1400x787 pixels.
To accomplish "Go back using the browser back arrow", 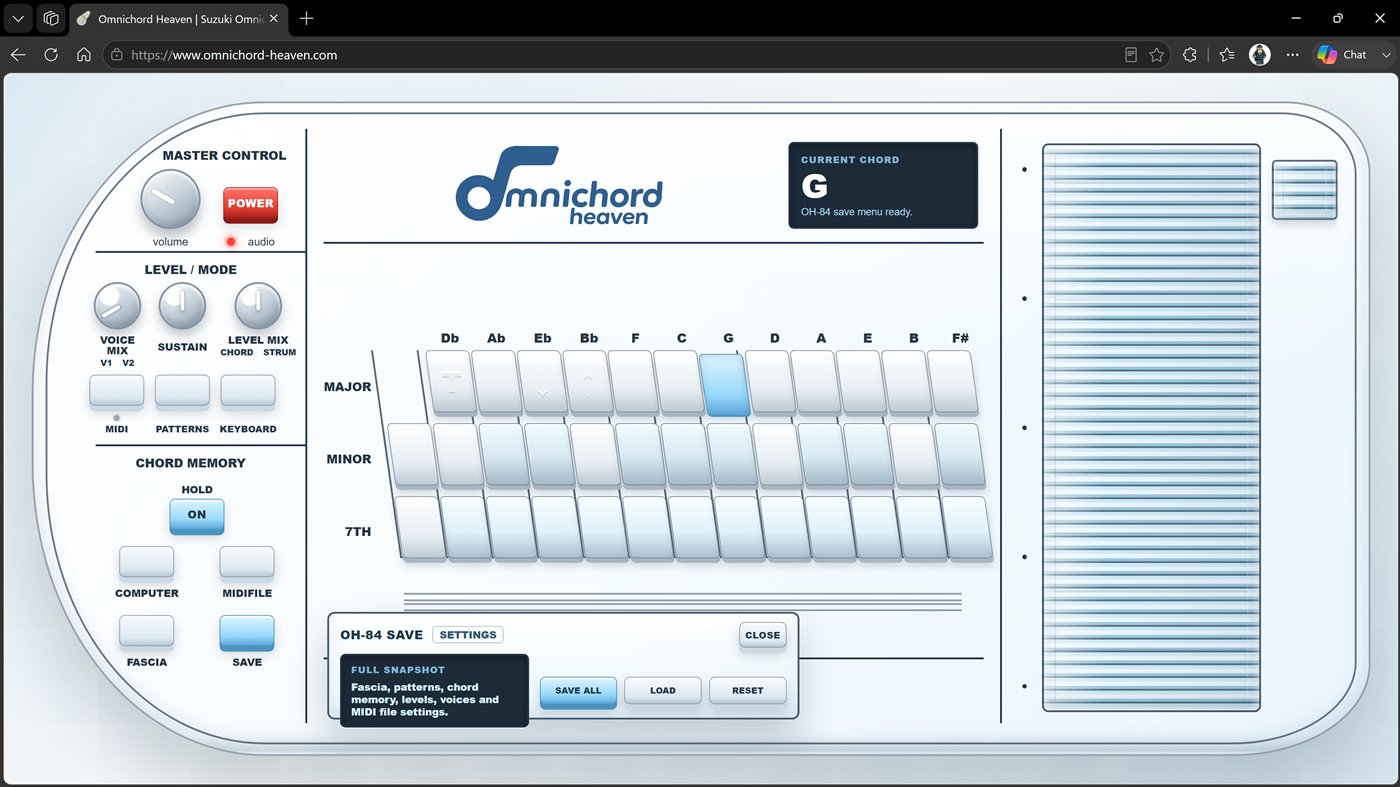I will tap(18, 55).
